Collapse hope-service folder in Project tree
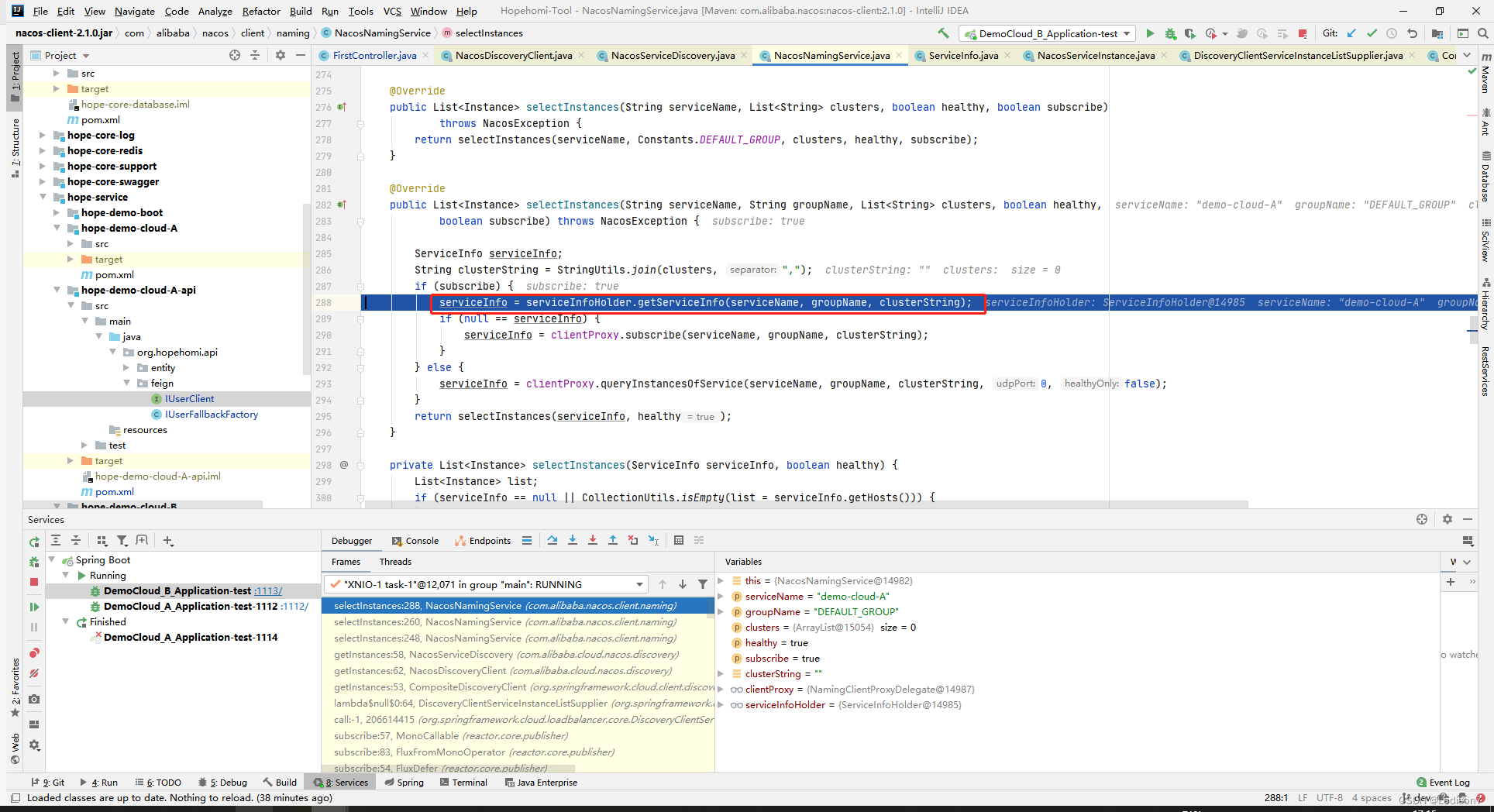The height and width of the screenshot is (812, 1494). [43, 197]
